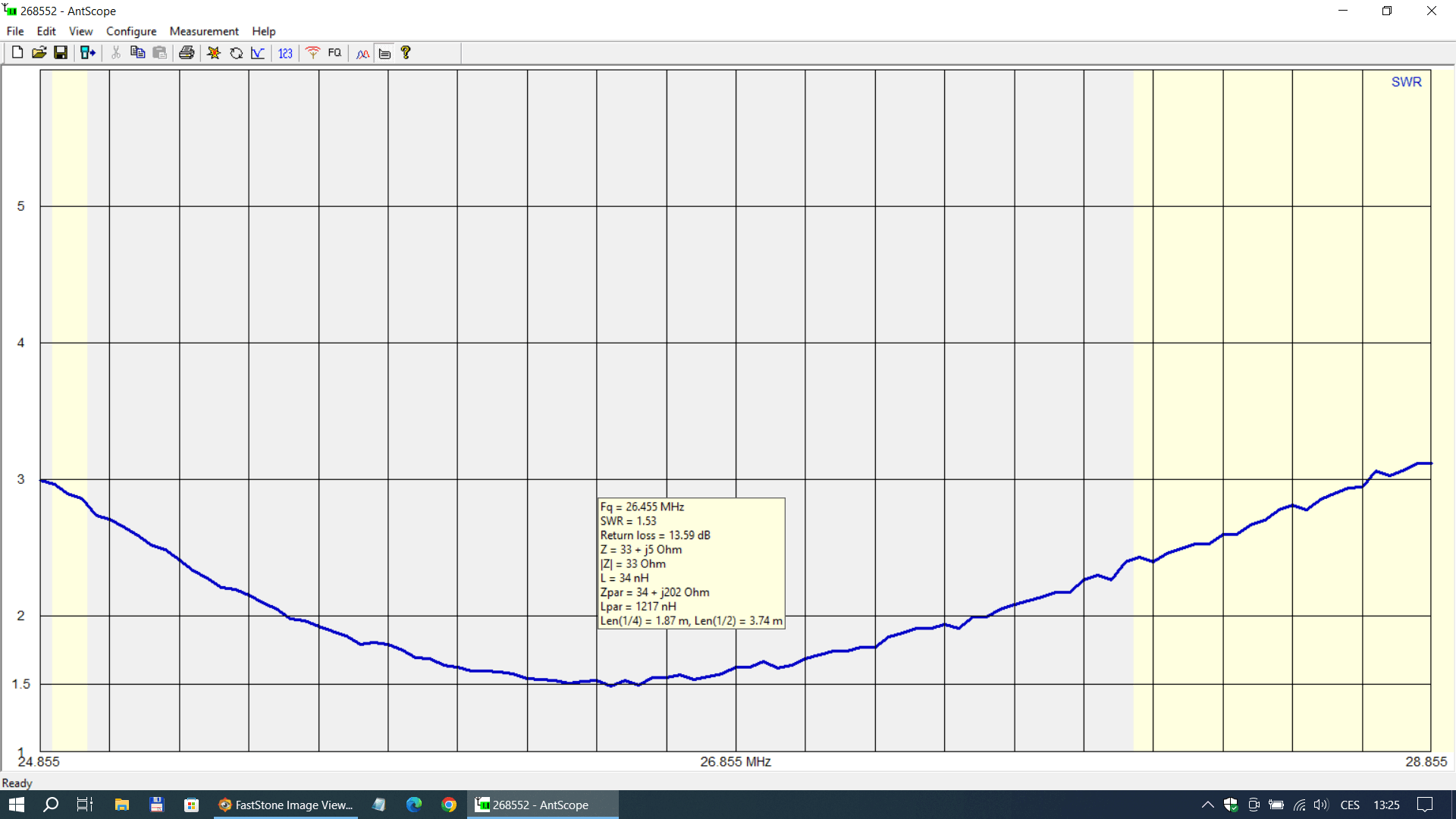Image resolution: width=1456 pixels, height=819 pixels.
Task: Expand hidden system tray icons chevron
Action: click(1207, 805)
